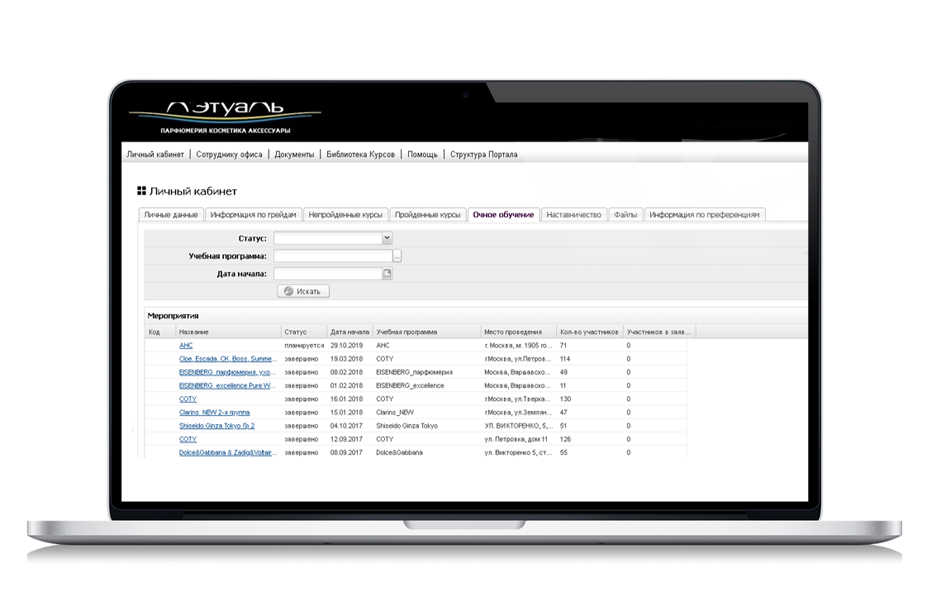Go to Библиотека Курсов menu

point(360,154)
